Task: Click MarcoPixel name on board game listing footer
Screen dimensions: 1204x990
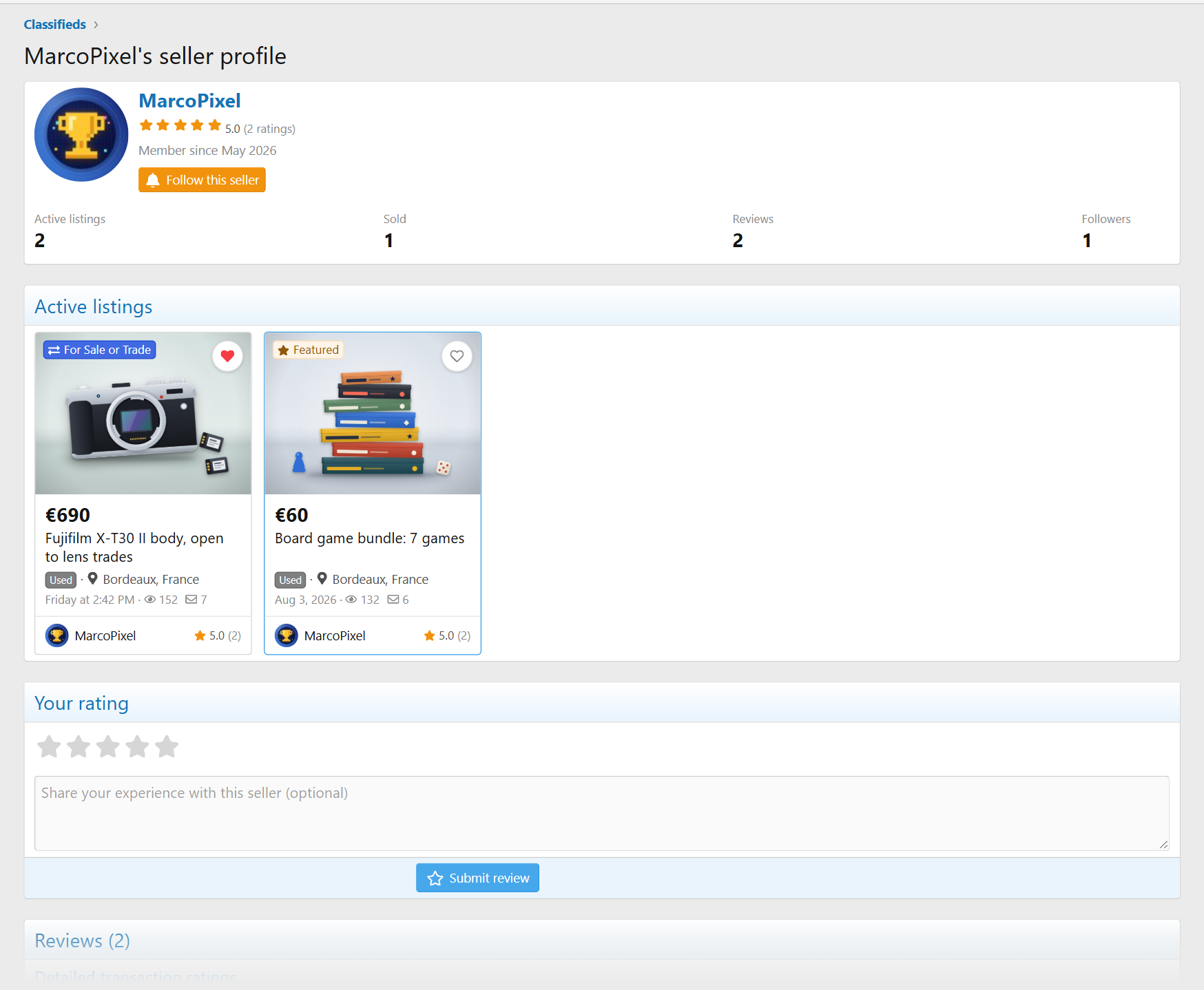Action: [335, 635]
